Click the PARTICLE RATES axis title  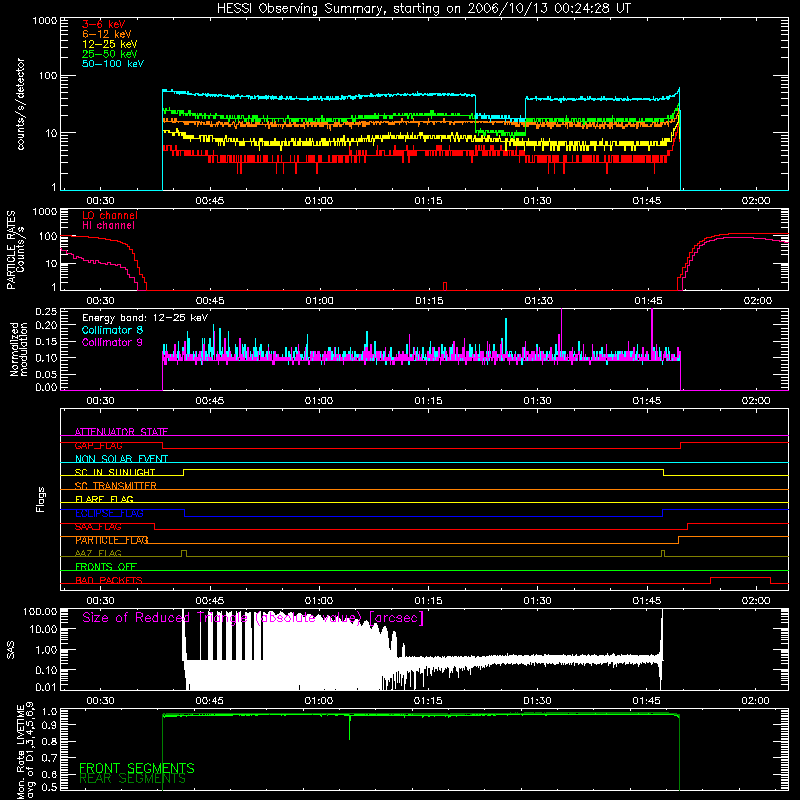pyautogui.click(x=11, y=250)
